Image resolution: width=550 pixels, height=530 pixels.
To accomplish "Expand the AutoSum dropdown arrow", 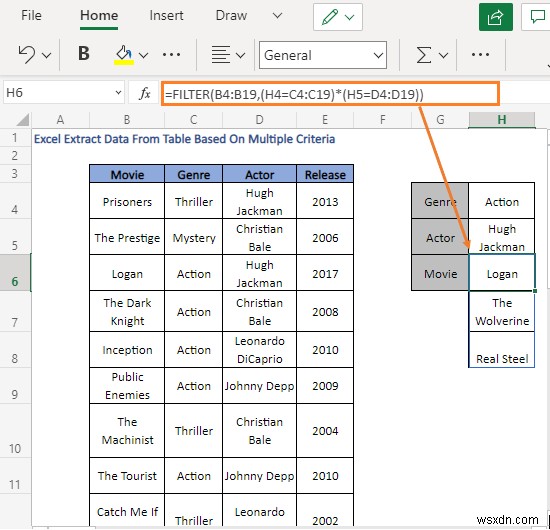I will click(x=443, y=55).
